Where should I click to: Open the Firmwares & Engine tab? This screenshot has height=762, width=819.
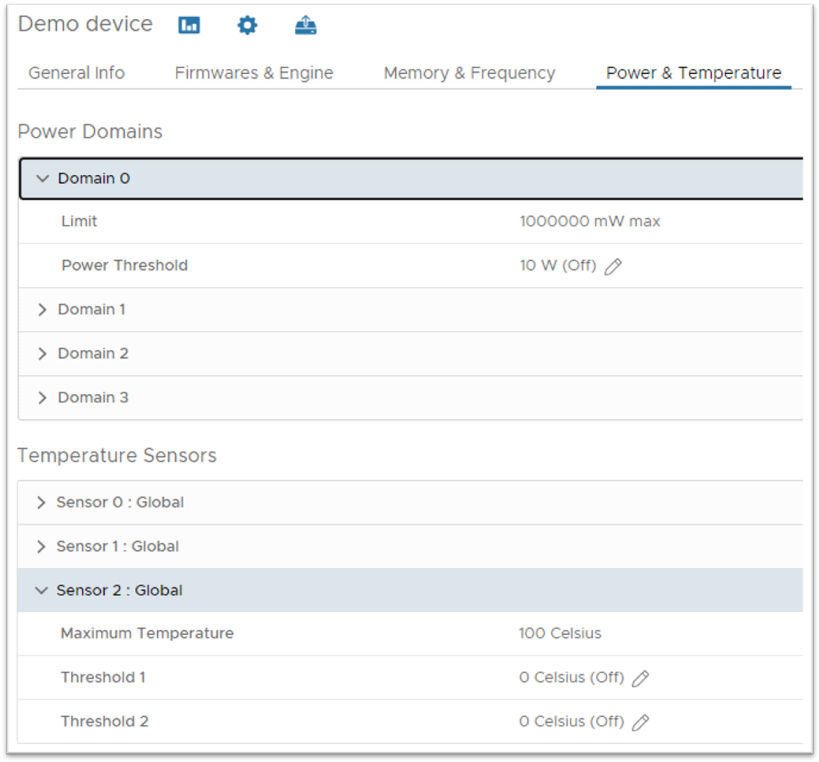[254, 73]
